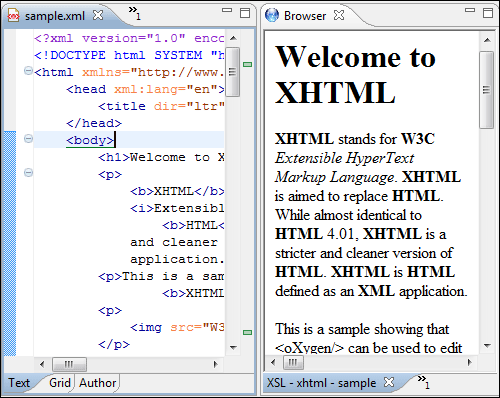The height and width of the screenshot is (398, 500).
Task: Click browser vertical scrollbar up arrow
Action: click(487, 40)
